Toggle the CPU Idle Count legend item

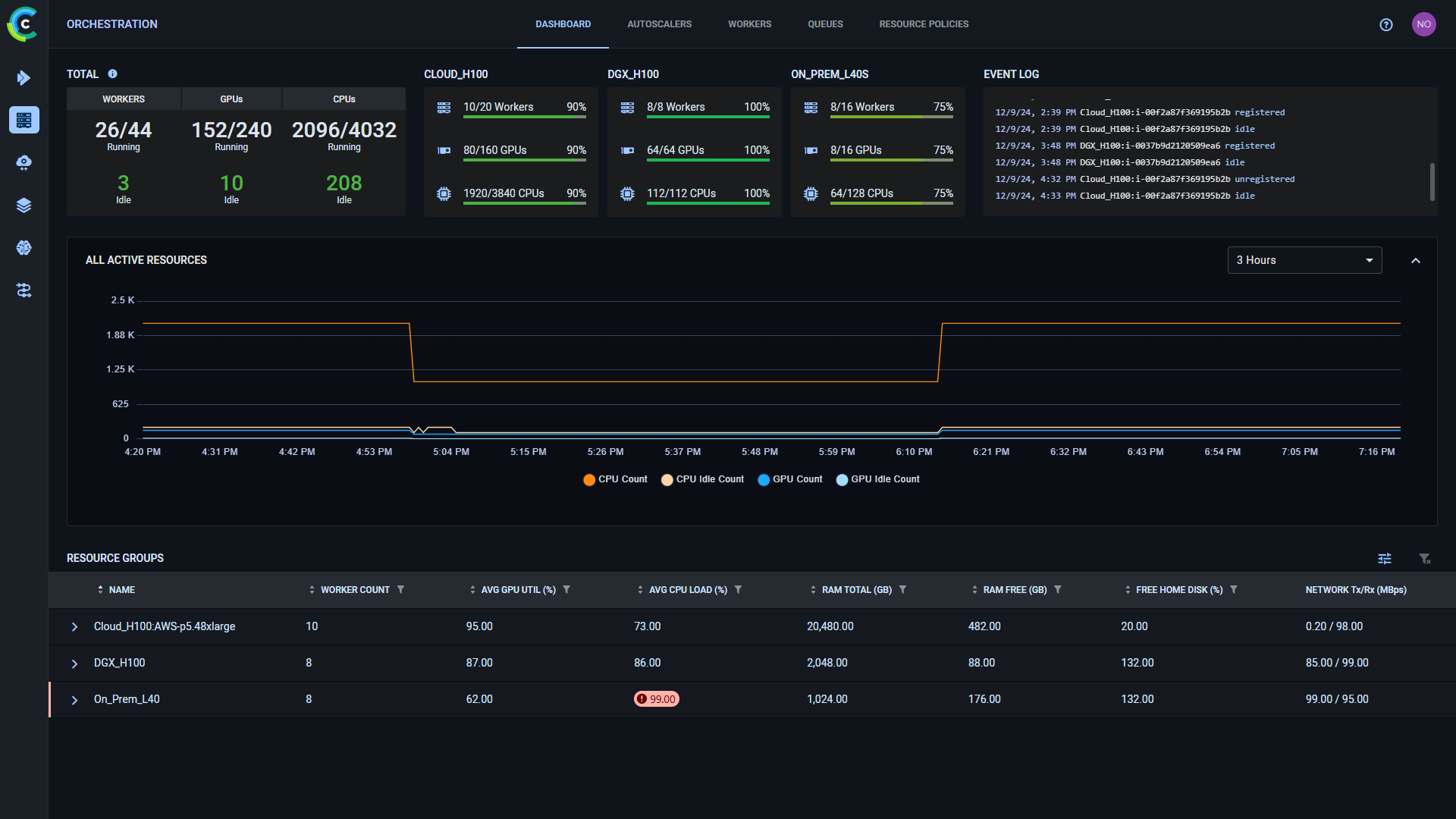[x=701, y=479]
